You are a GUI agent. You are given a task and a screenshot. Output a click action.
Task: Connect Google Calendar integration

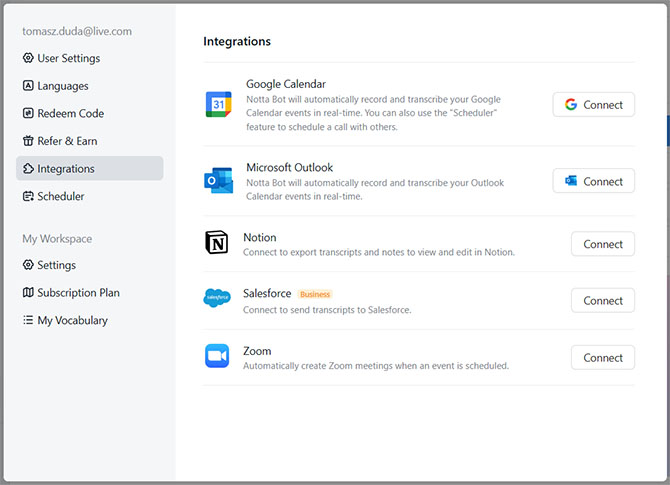pyautogui.click(x=594, y=104)
